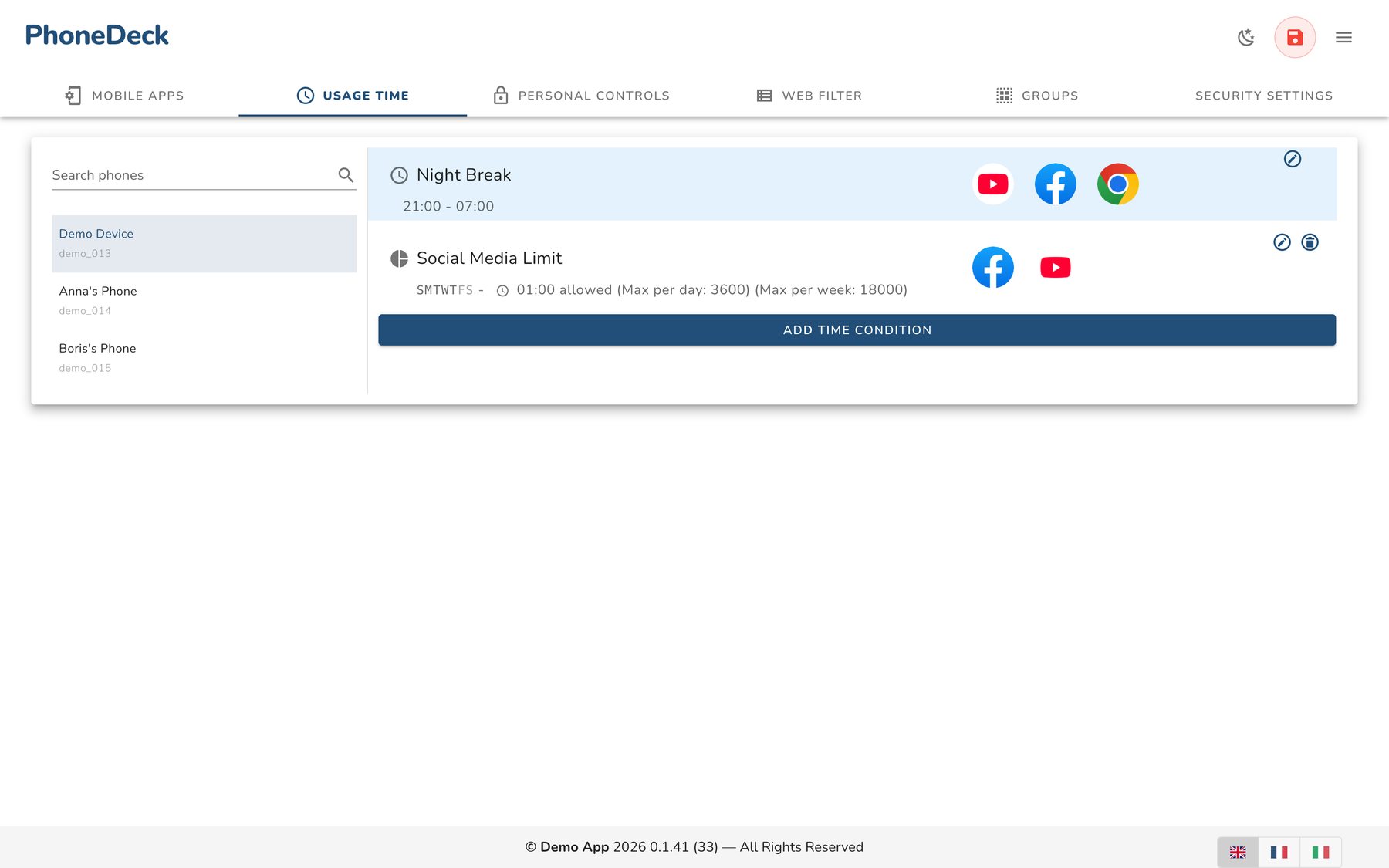Click the Social Media Limit title
This screenshot has height=868, width=1389.
tap(489, 258)
